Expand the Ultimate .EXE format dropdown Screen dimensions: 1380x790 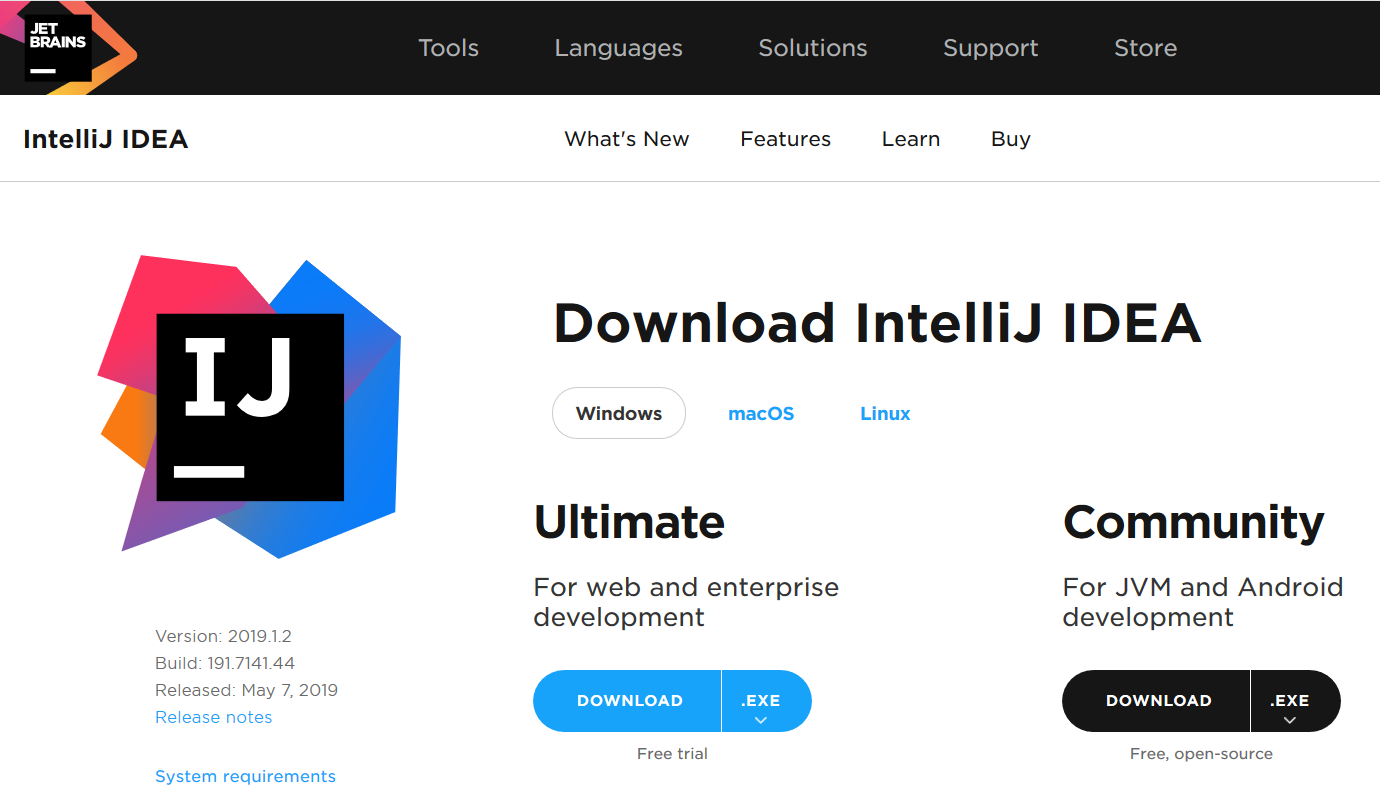766,701
